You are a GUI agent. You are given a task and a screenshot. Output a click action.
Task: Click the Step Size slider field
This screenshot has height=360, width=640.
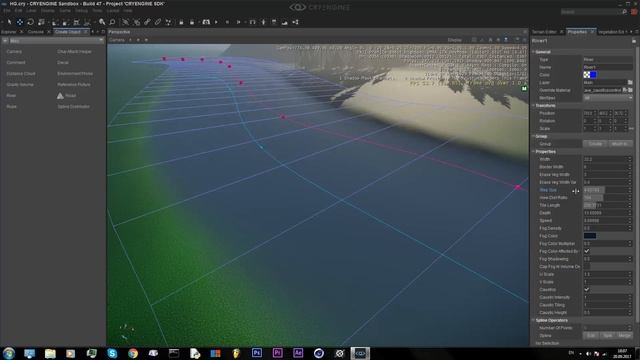tap(608, 190)
